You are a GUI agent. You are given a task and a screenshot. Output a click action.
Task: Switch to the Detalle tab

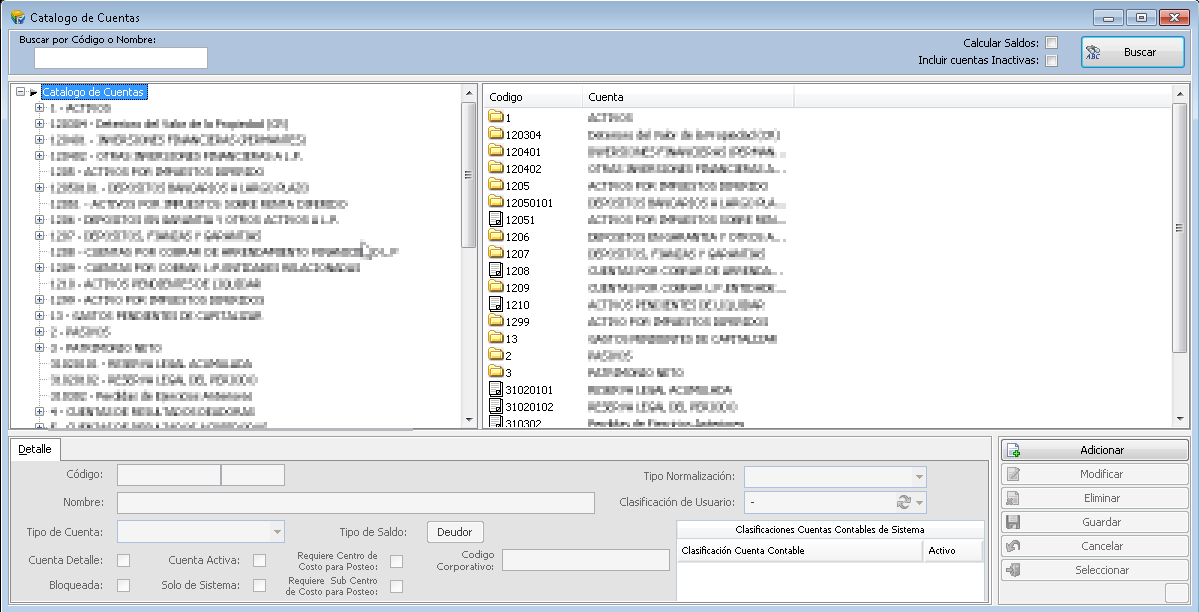pos(35,449)
